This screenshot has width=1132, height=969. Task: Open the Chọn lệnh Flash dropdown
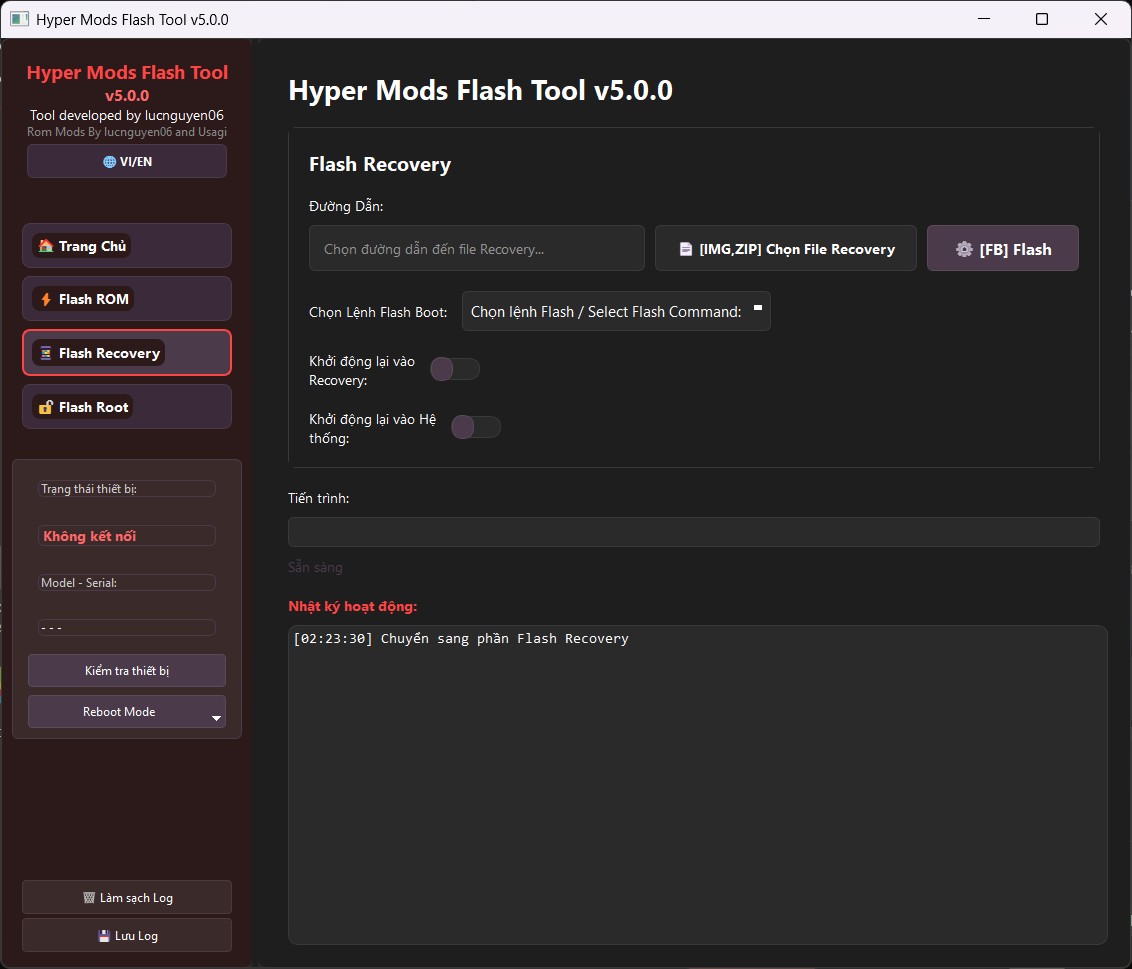(616, 311)
